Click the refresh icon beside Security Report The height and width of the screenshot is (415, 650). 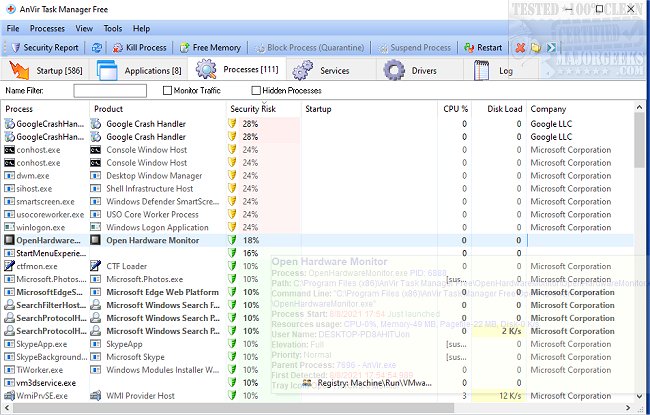point(97,48)
